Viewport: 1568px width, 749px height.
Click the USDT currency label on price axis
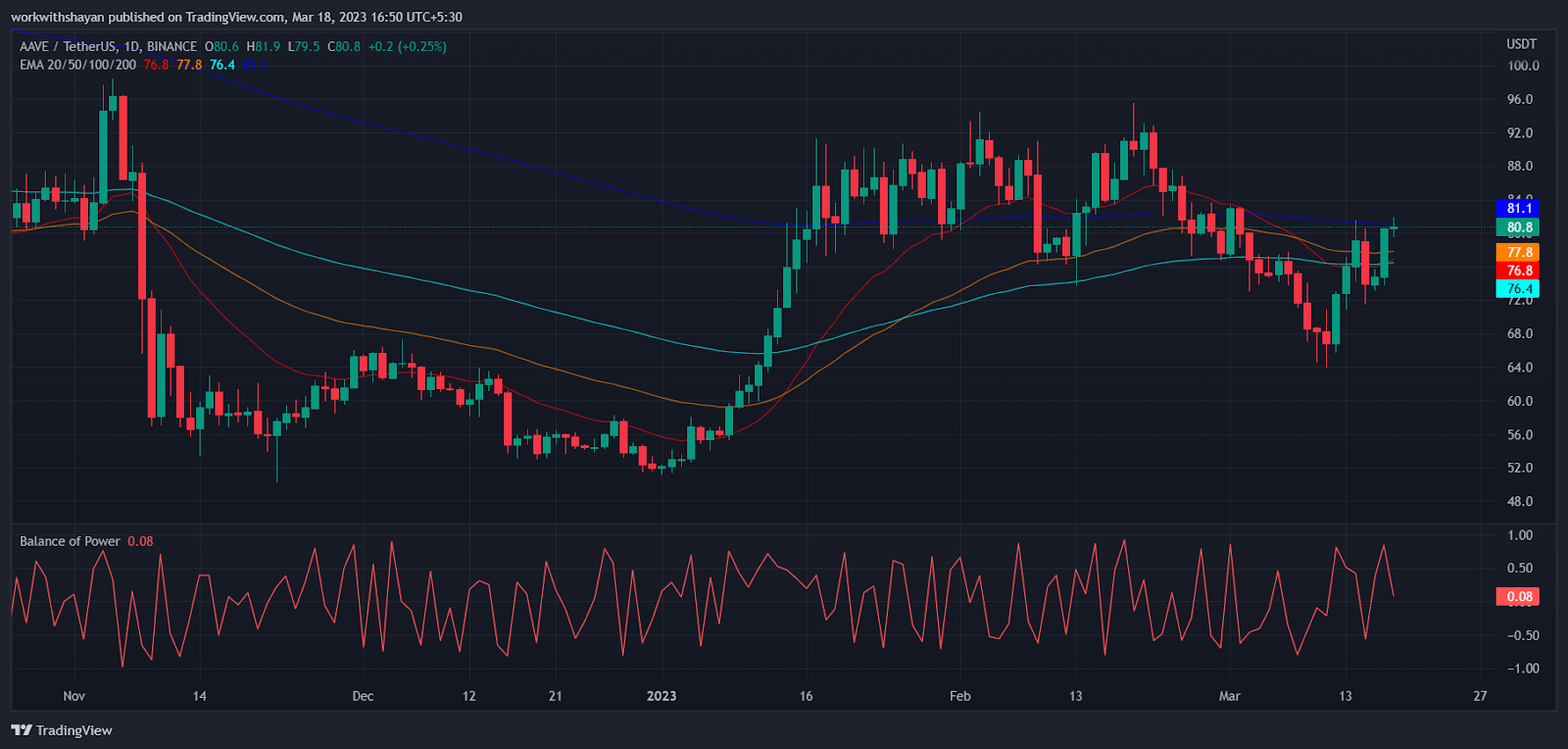point(1522,44)
